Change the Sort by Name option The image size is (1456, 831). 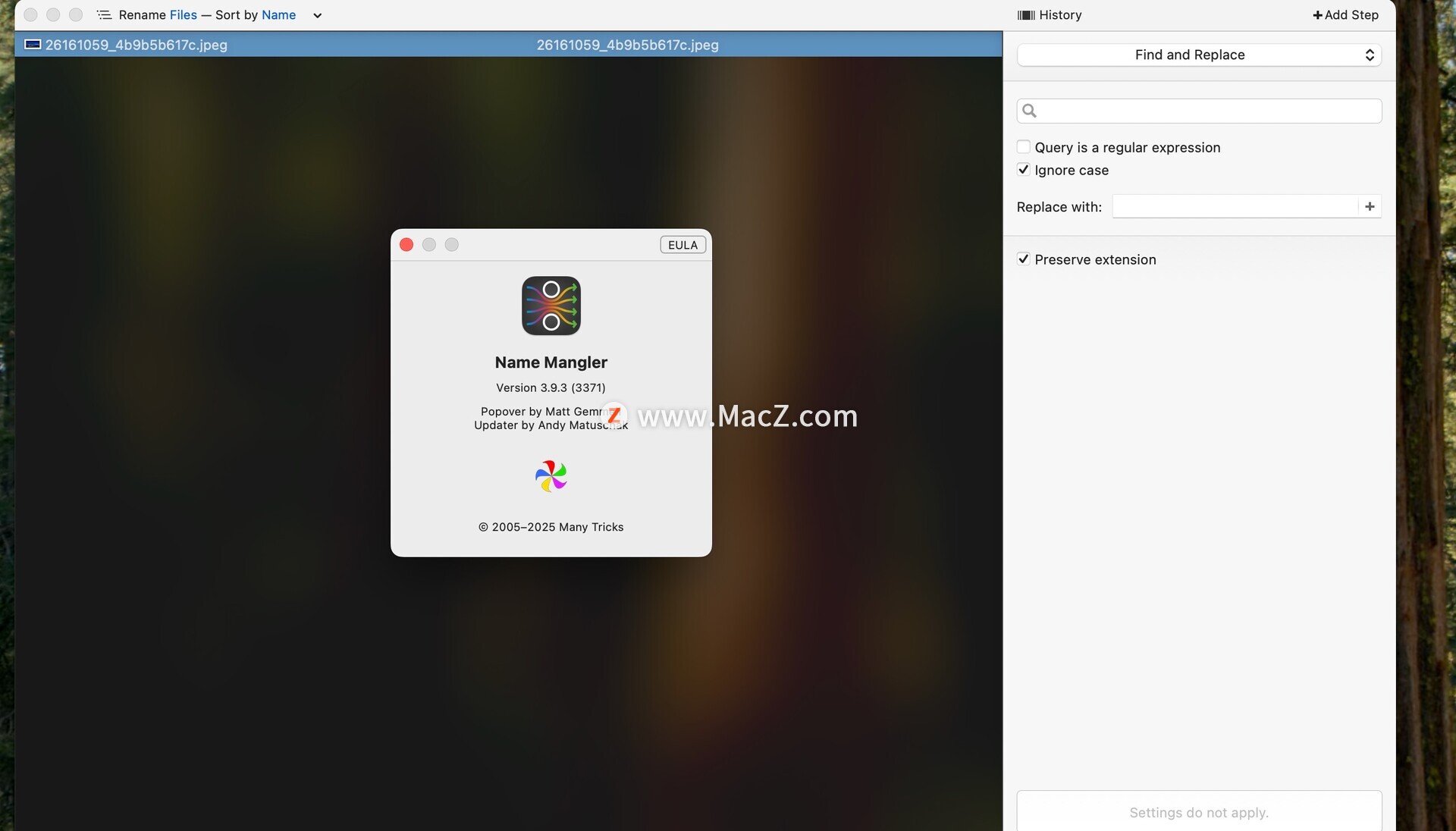[x=278, y=15]
